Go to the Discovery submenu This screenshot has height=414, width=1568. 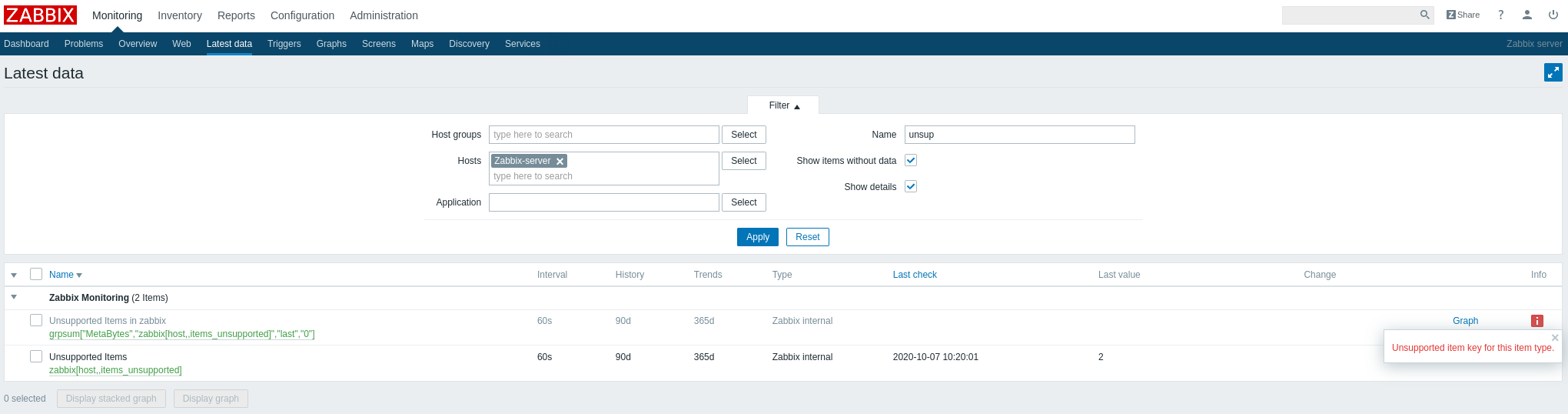coord(469,44)
